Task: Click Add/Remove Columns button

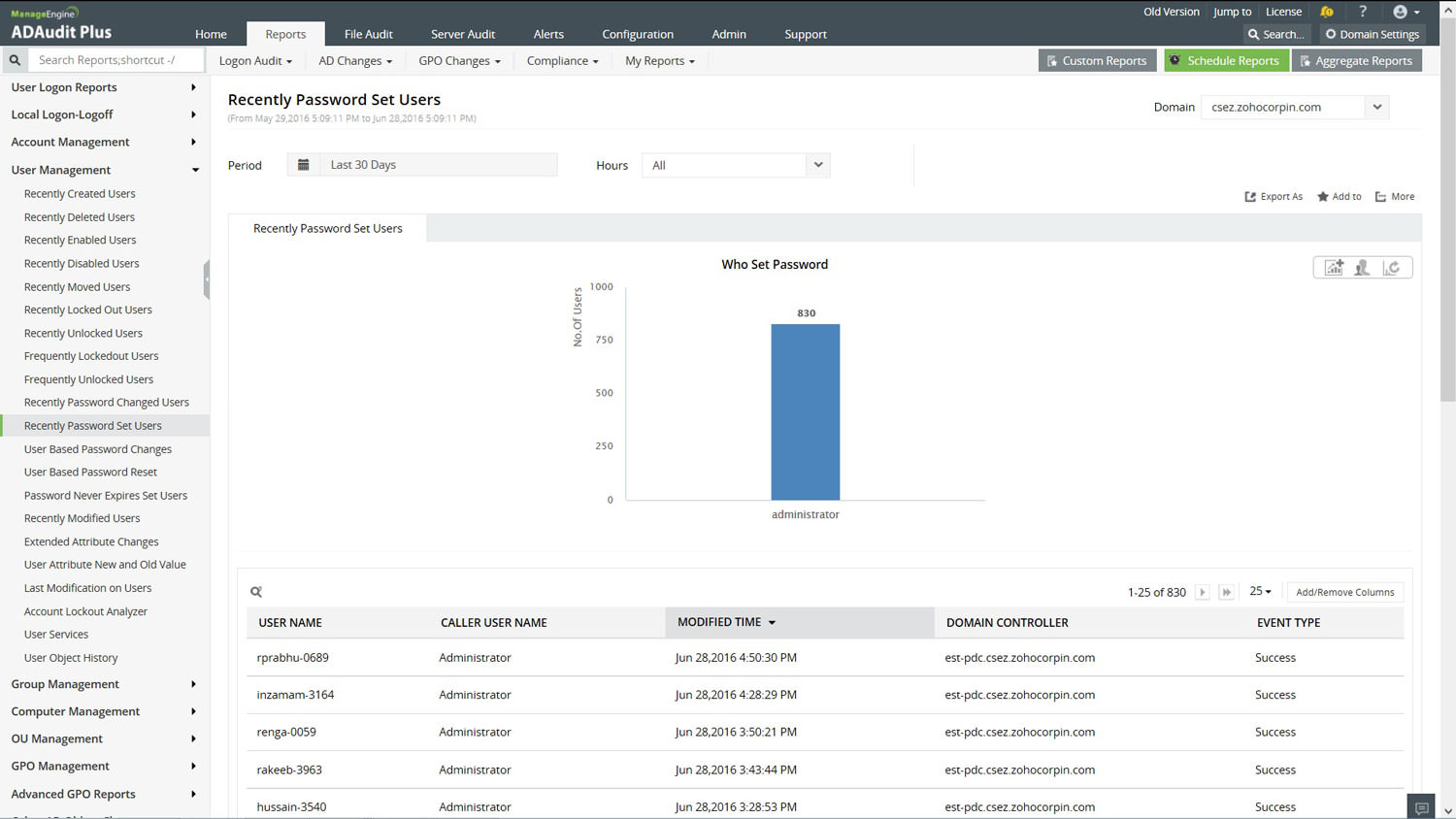Action: pos(1344,592)
